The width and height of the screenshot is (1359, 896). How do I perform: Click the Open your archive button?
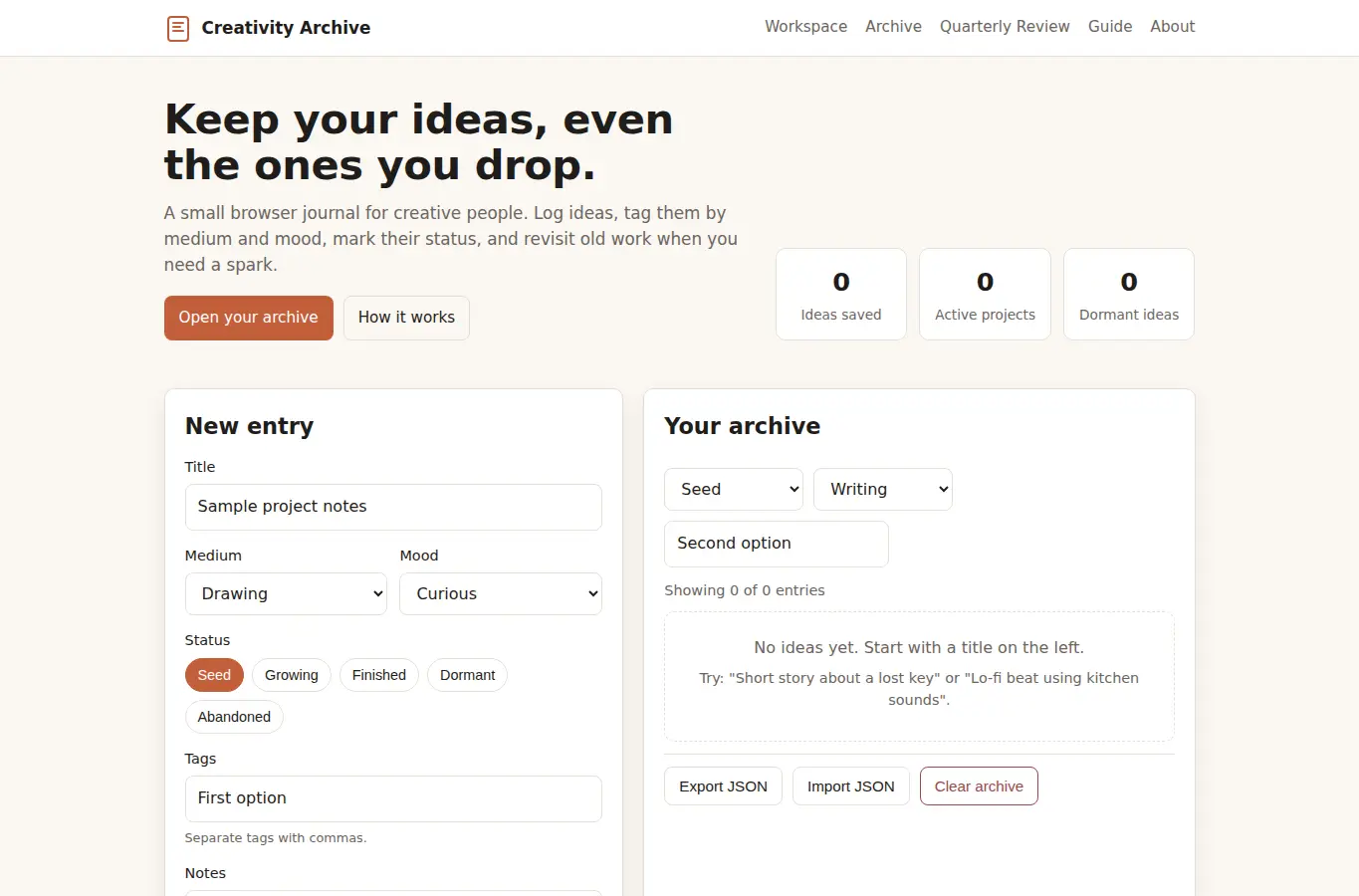pos(248,318)
